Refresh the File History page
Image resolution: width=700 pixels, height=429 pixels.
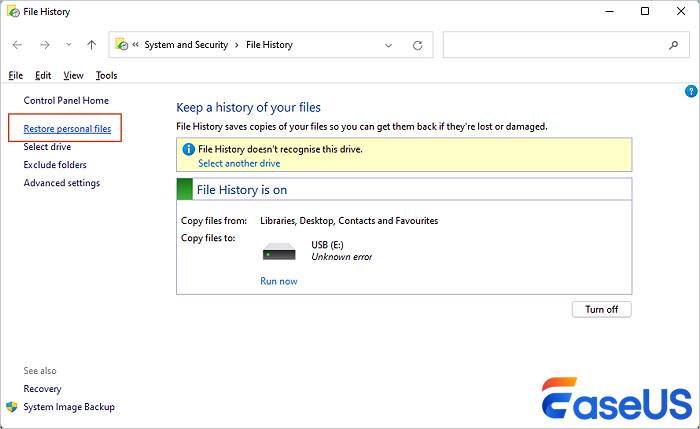coord(417,45)
